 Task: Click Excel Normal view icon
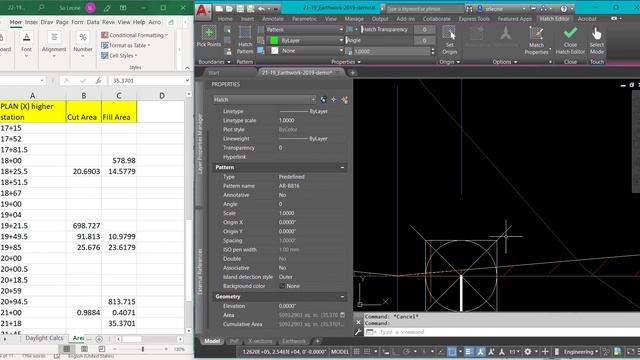[67, 349]
